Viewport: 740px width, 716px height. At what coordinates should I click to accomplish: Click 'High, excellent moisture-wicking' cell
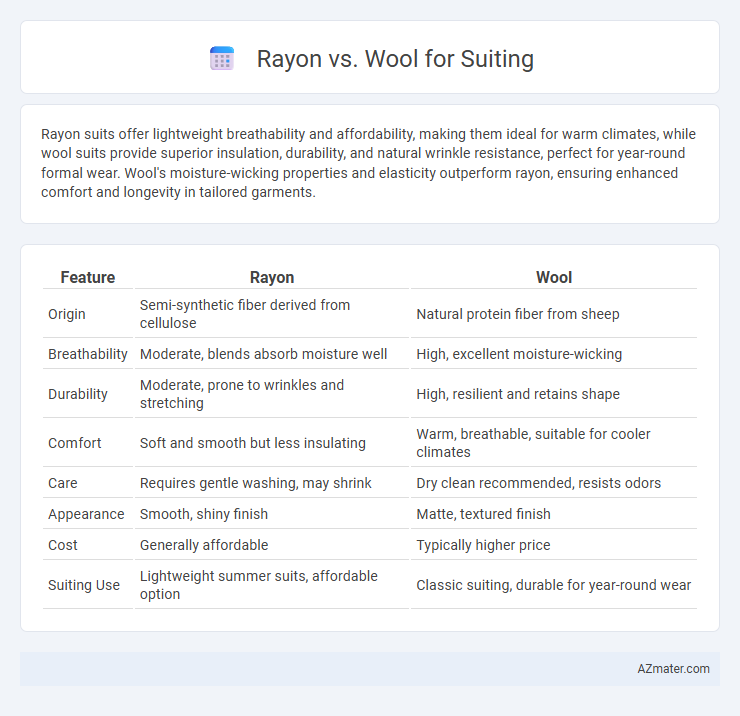pyautogui.click(x=554, y=354)
